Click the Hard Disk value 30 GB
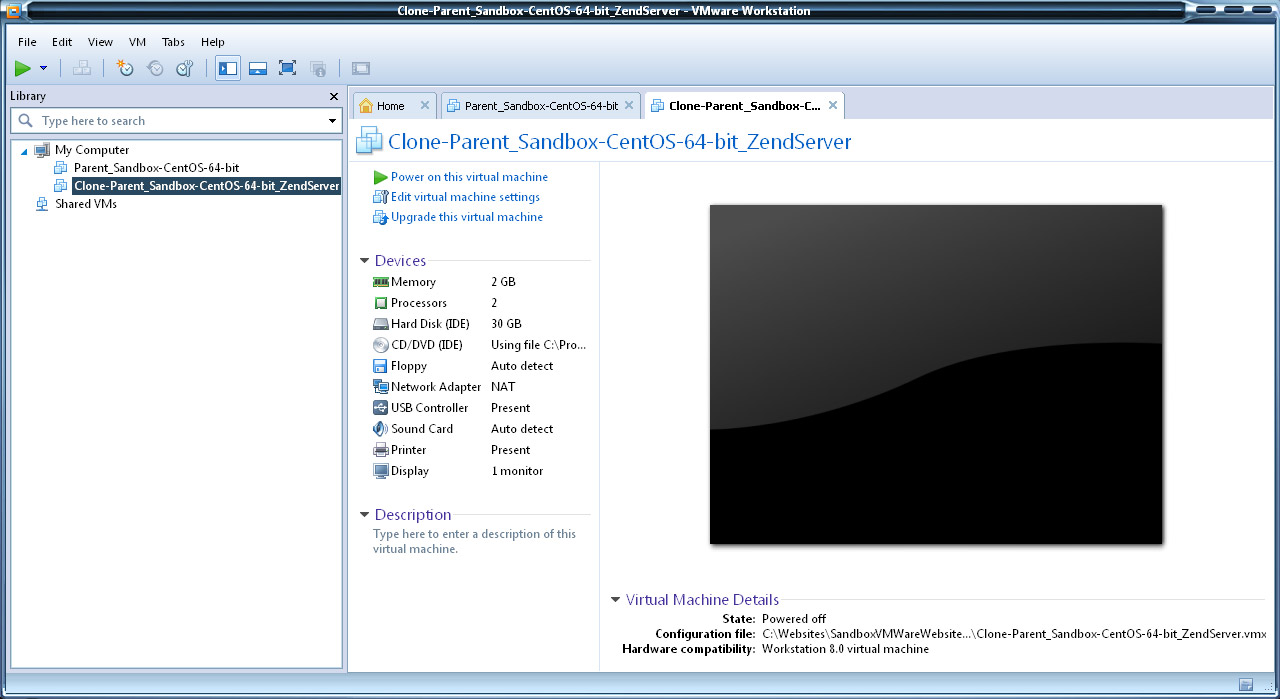The width and height of the screenshot is (1280, 699). pyautogui.click(x=506, y=324)
